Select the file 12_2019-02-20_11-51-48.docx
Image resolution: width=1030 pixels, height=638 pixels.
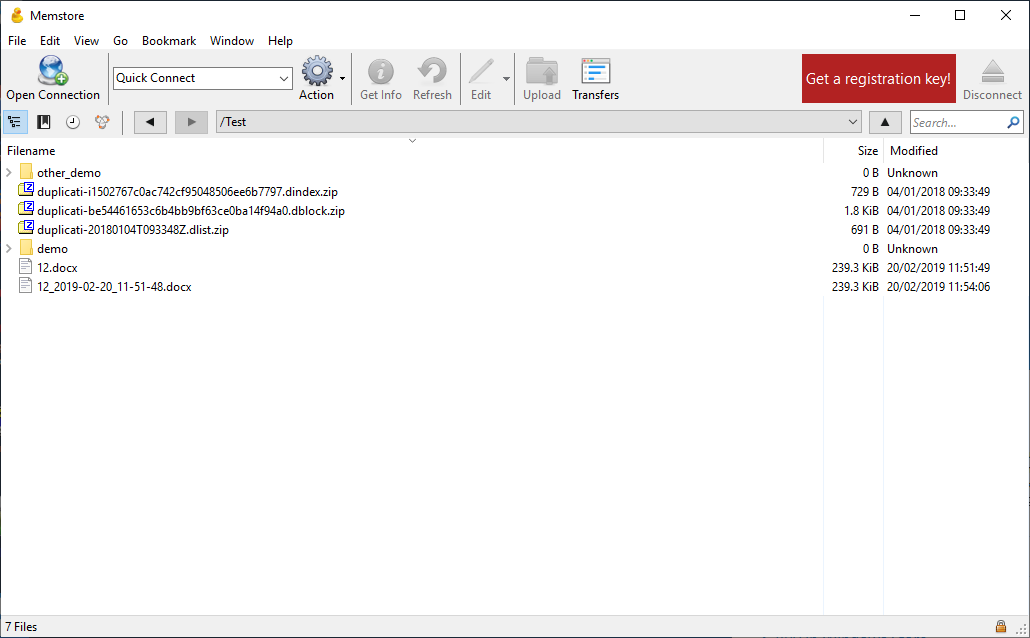(114, 286)
